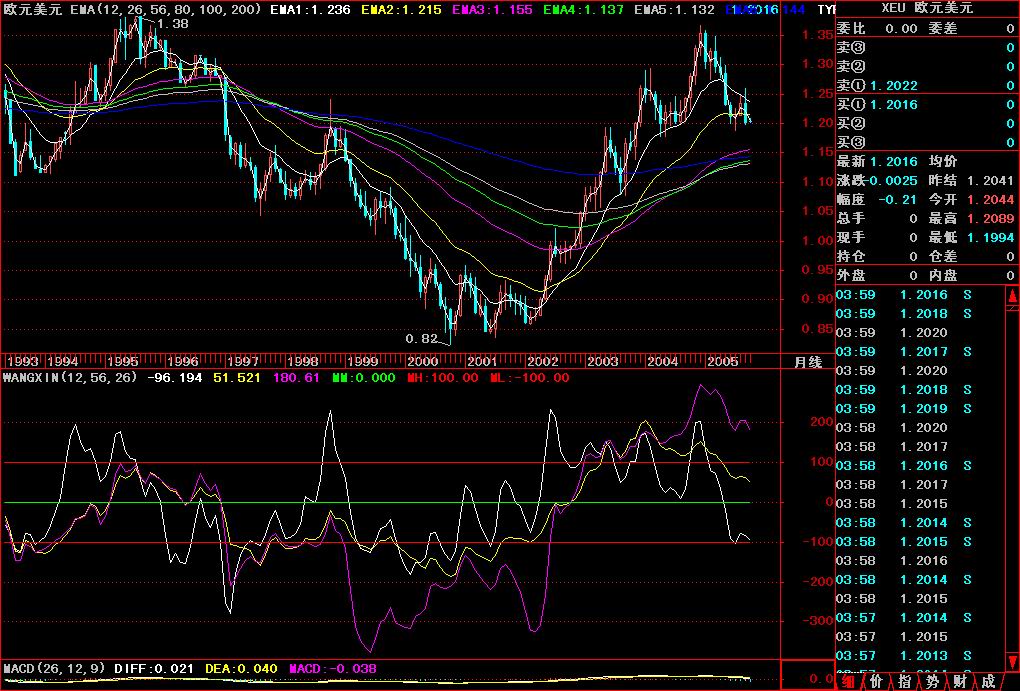
Task: Select the WANGXIN value -96.194
Action: (x=174, y=377)
